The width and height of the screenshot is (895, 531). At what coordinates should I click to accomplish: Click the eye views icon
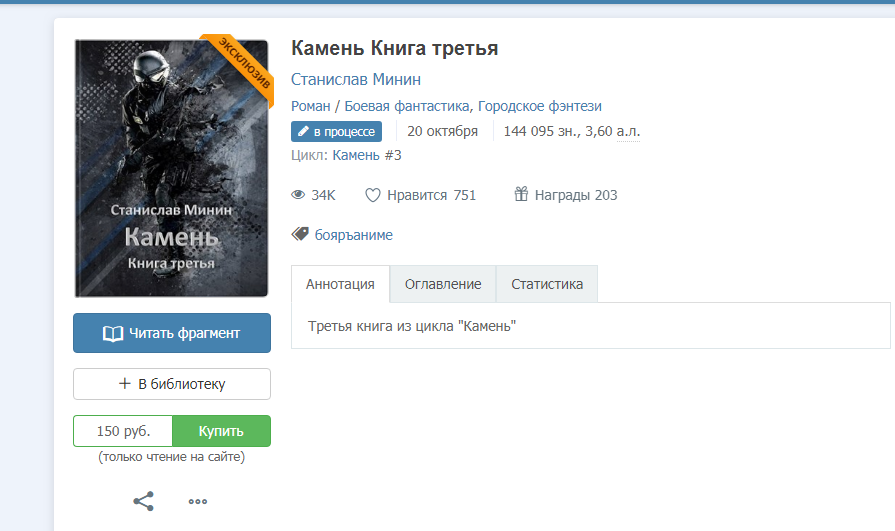click(x=298, y=195)
